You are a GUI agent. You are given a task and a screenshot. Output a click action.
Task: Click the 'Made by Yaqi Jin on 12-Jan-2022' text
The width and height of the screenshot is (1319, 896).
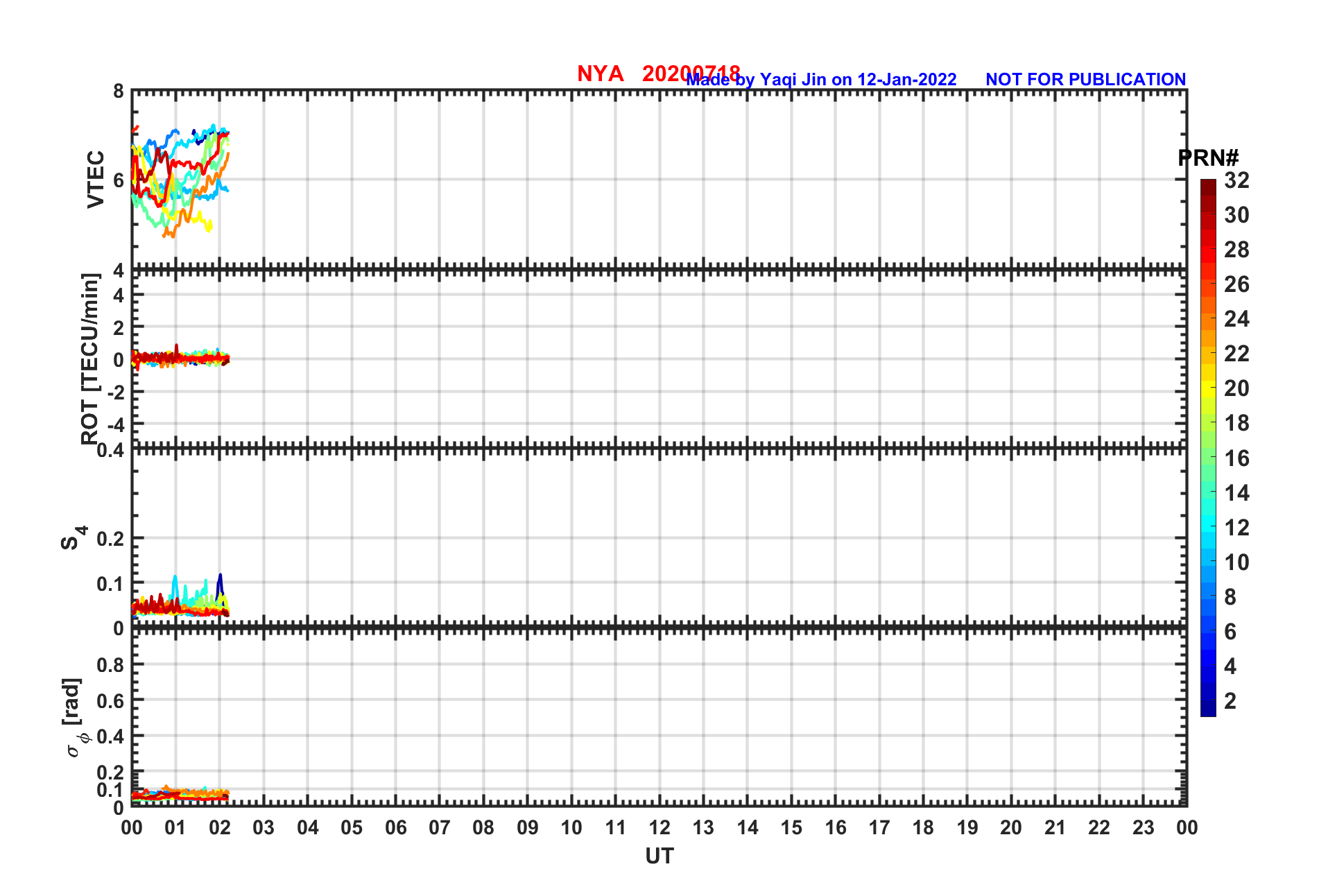tap(821, 80)
